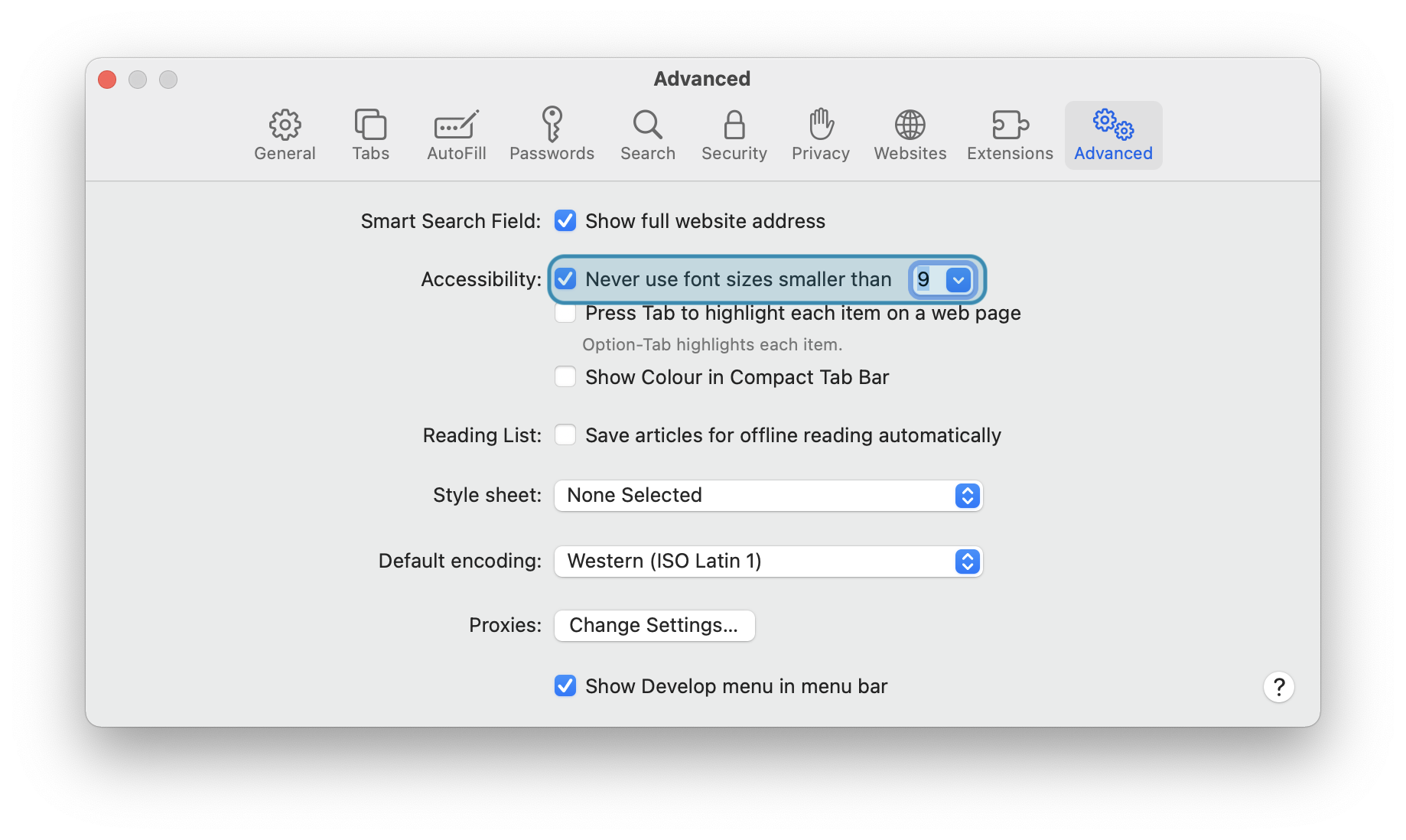Switch to the Advanced tab
1406x840 pixels.
coord(1113,135)
